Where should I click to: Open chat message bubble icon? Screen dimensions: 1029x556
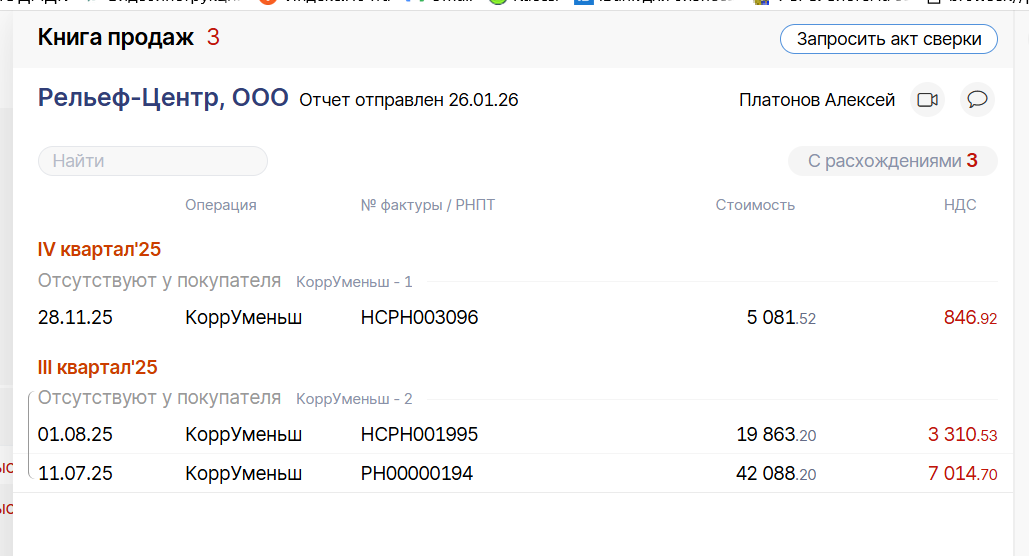tap(977, 100)
